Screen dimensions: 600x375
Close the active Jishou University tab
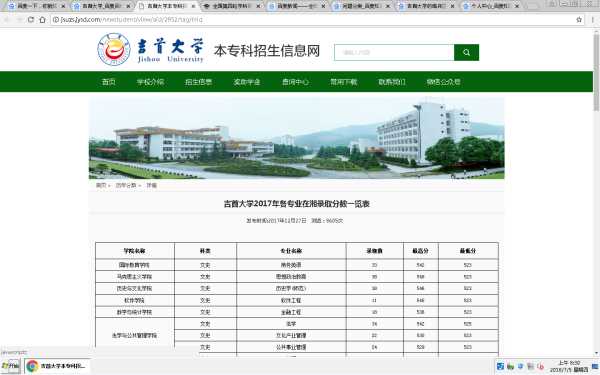click(x=193, y=6)
